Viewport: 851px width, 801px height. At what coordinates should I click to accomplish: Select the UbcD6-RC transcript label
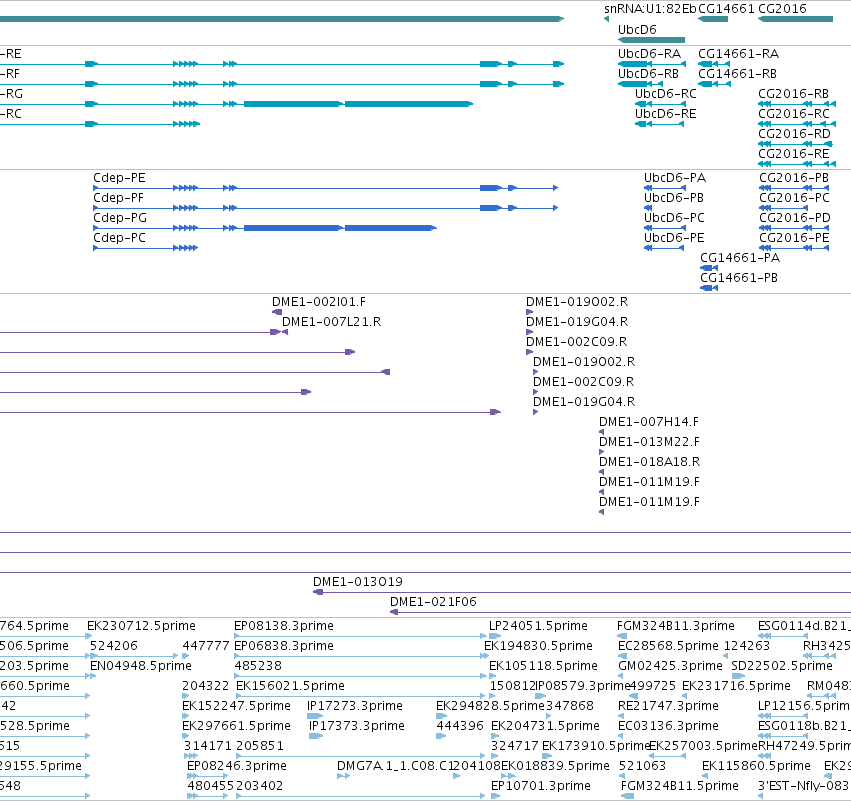665,94
